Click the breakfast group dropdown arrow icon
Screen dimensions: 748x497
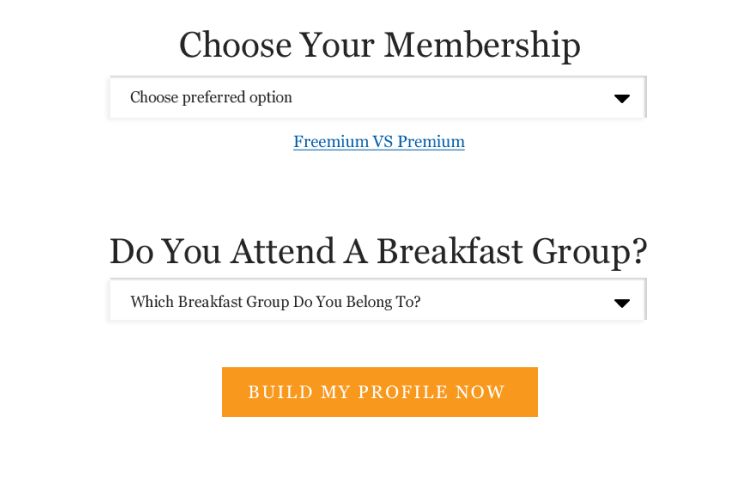pyautogui.click(x=622, y=303)
